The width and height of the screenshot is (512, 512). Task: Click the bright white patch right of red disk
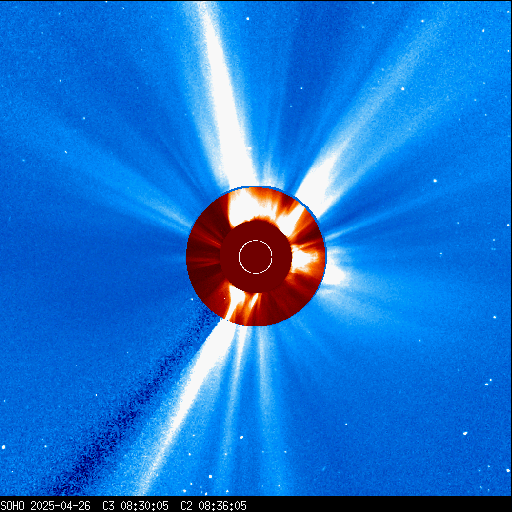[335, 271]
